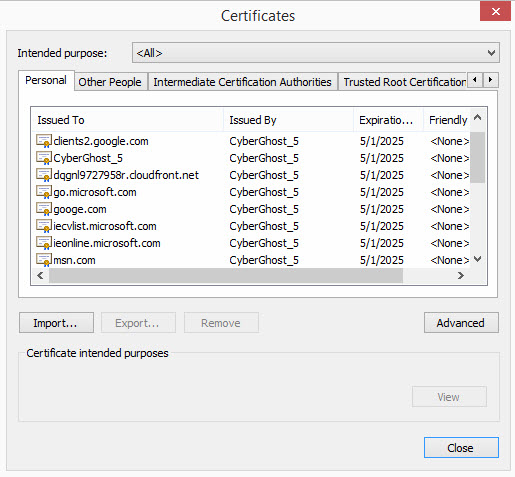Click horizontal scrollbar right arrow

[x=461, y=275]
